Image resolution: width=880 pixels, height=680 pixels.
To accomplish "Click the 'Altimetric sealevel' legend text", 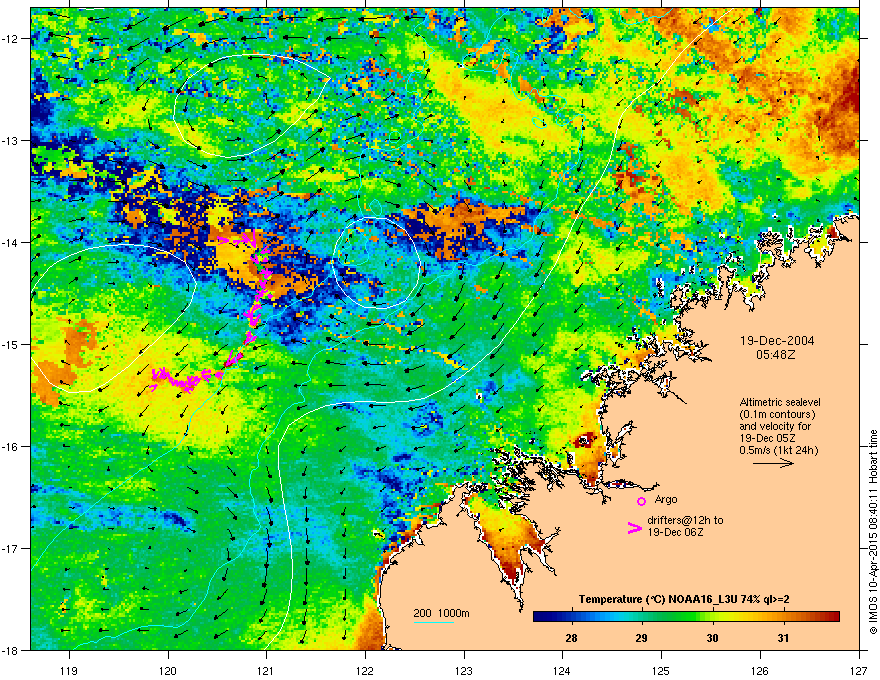I will coord(780,402).
